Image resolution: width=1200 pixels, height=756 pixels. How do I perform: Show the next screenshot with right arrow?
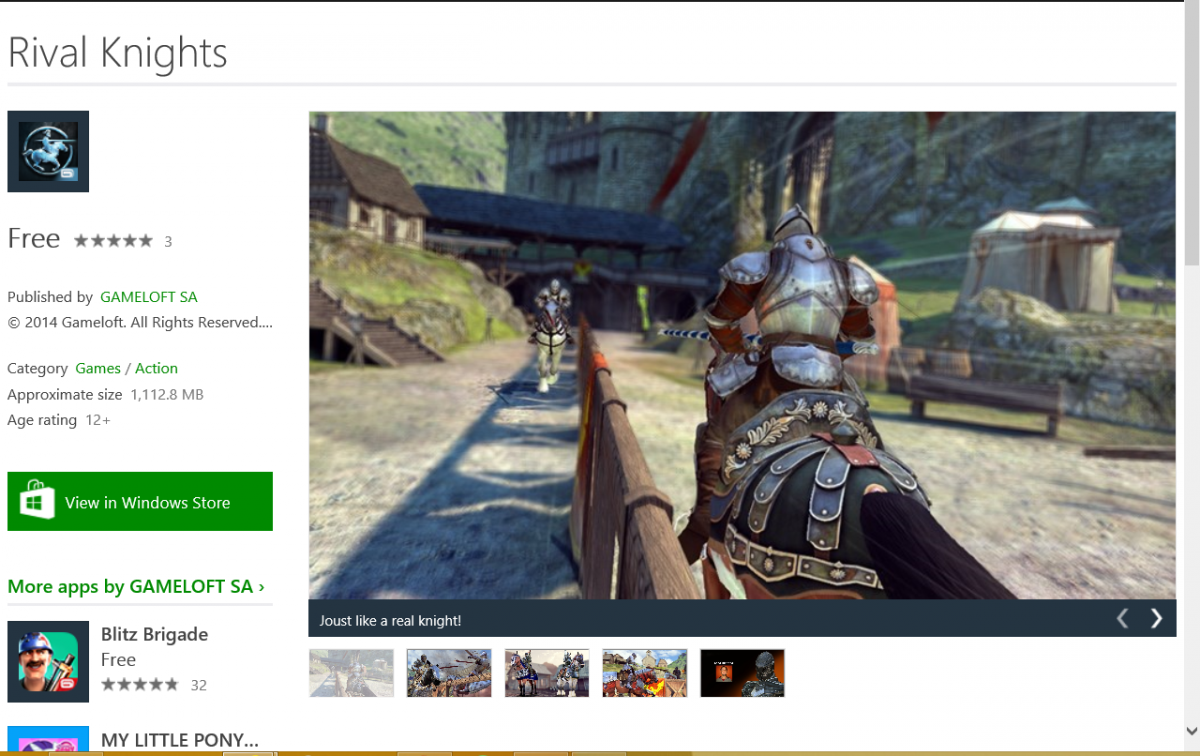pyautogui.click(x=1156, y=619)
